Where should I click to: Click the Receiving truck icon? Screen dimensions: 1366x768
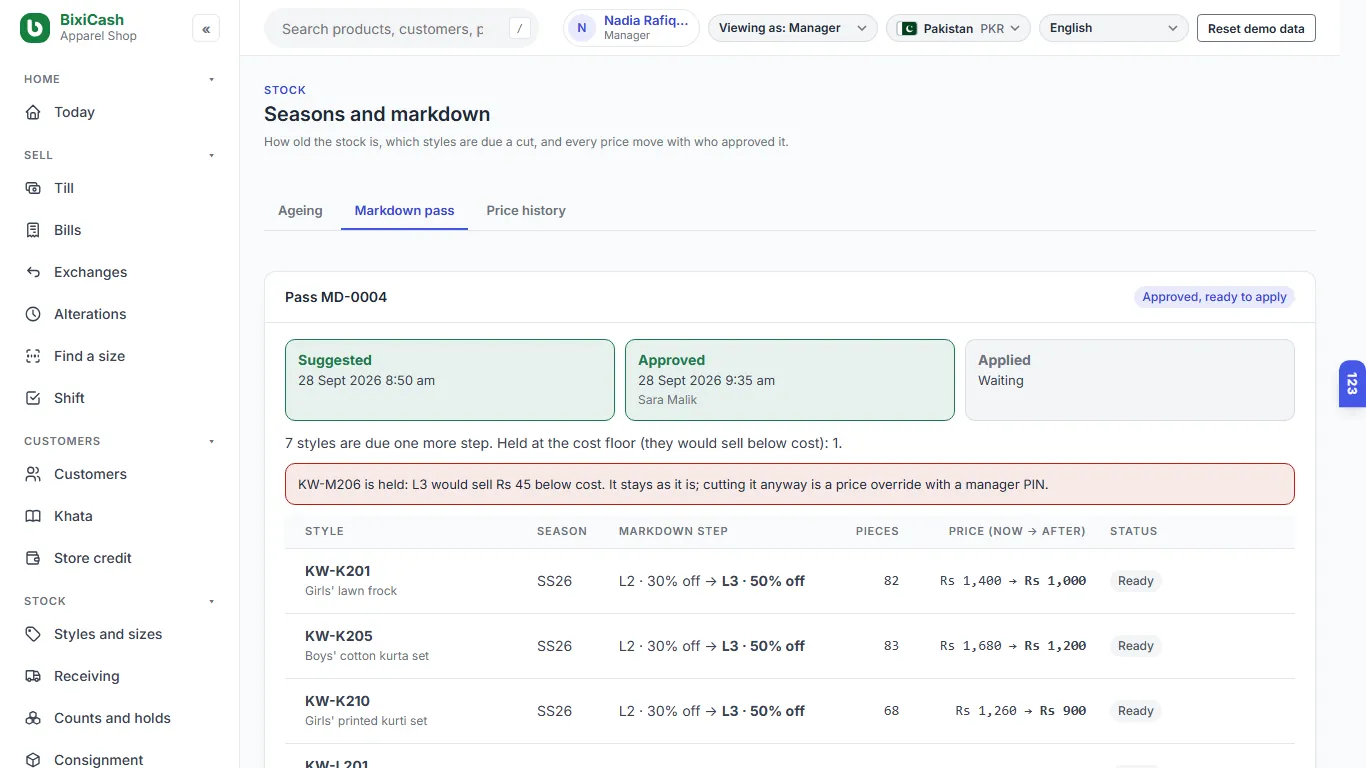tap(34, 676)
